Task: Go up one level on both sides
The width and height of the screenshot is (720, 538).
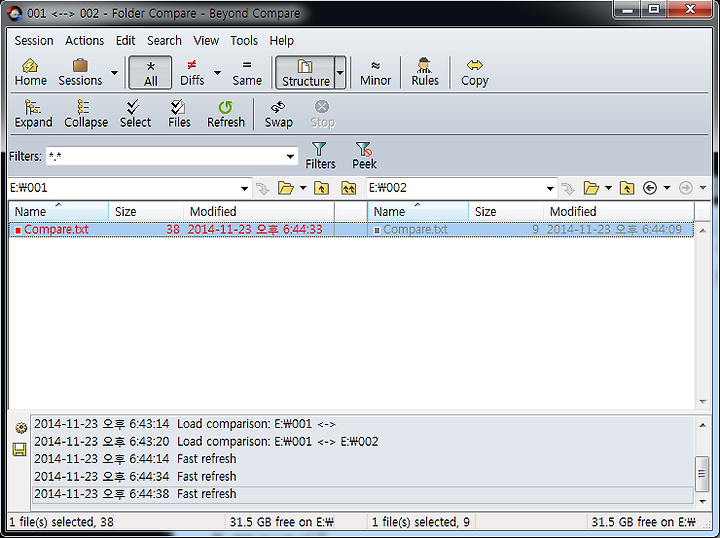Action: coord(349,188)
